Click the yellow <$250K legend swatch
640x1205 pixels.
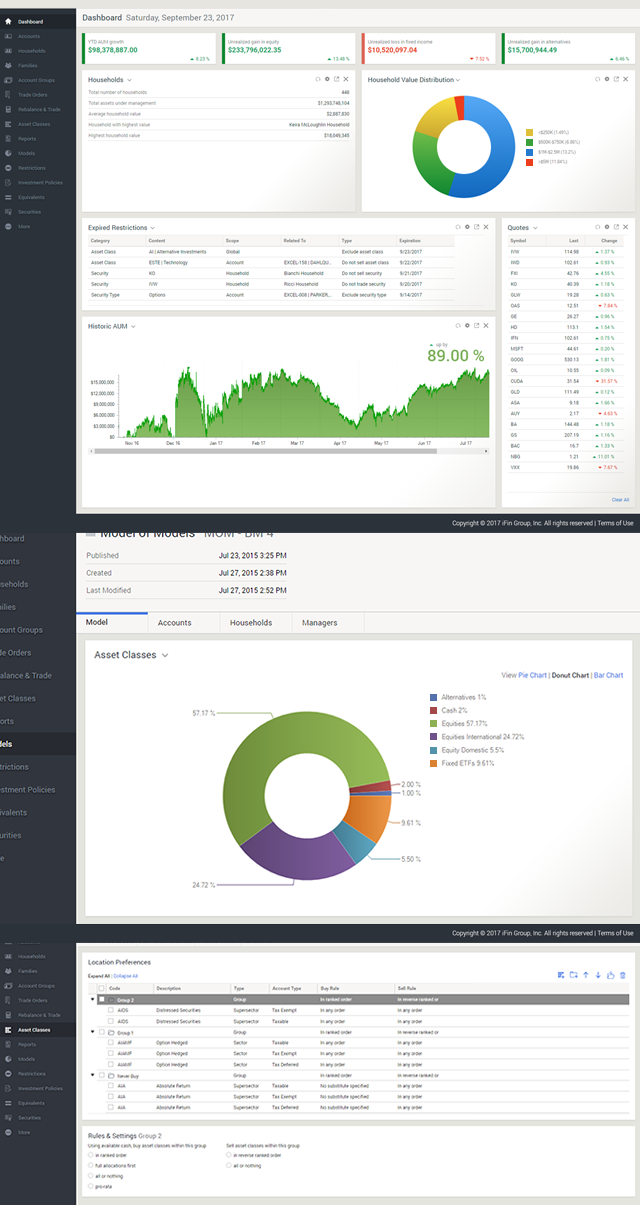point(529,131)
